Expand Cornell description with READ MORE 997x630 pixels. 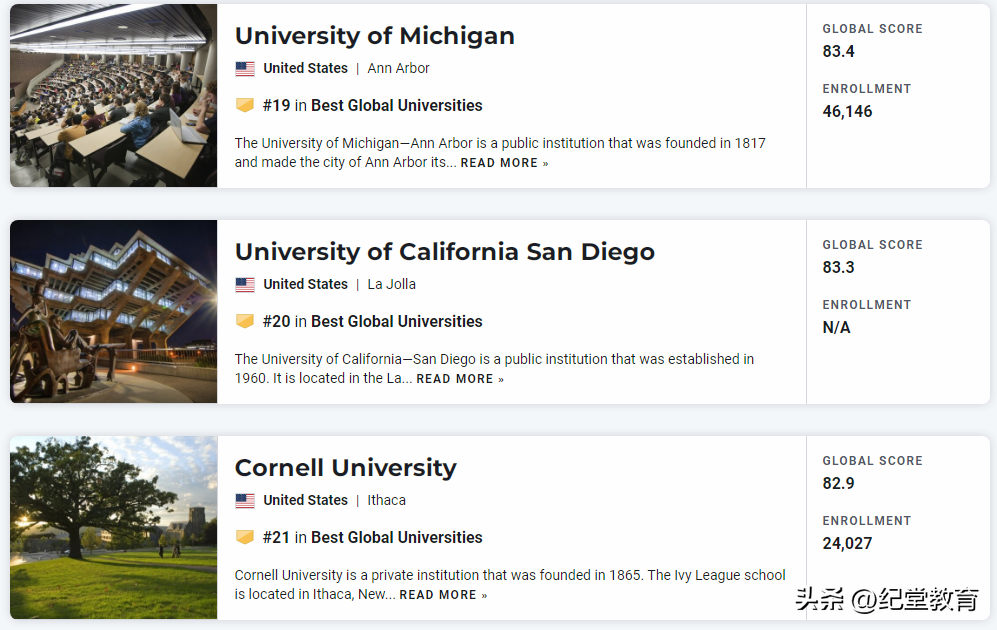tap(443, 595)
